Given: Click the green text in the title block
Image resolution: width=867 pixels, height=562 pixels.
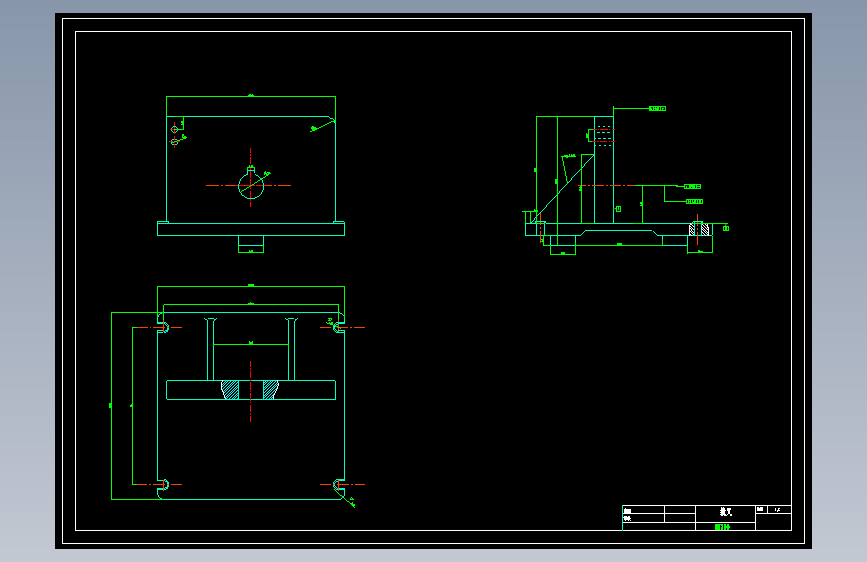Looking at the screenshot, I should (x=722, y=527).
